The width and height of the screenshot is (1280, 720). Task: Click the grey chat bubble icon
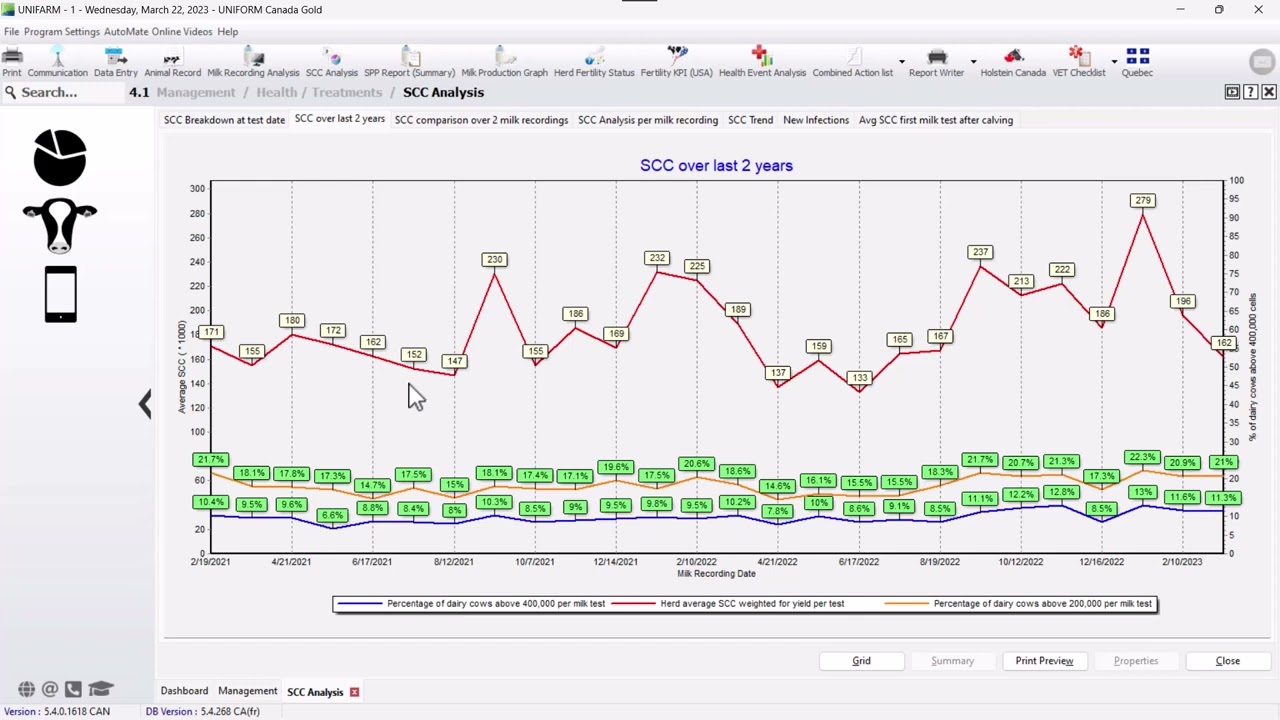point(1262,62)
